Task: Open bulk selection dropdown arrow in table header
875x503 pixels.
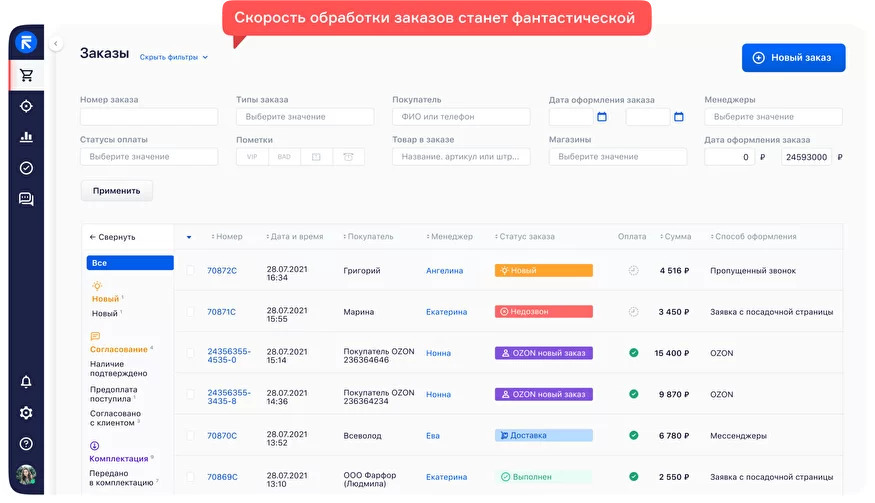Action: pos(189,237)
